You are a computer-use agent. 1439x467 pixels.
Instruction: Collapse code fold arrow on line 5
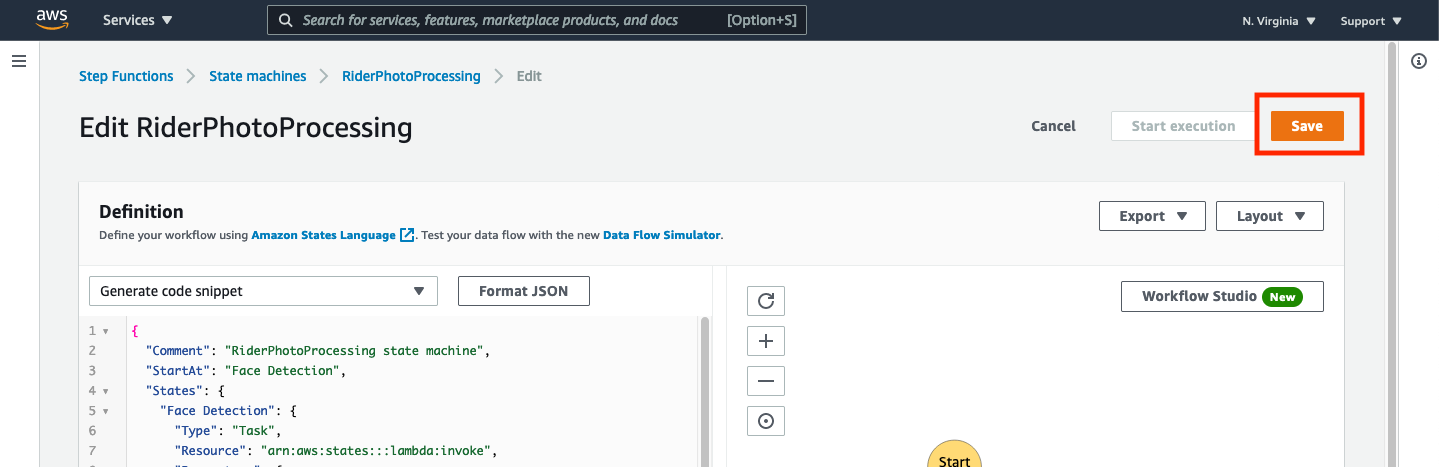(x=106, y=411)
